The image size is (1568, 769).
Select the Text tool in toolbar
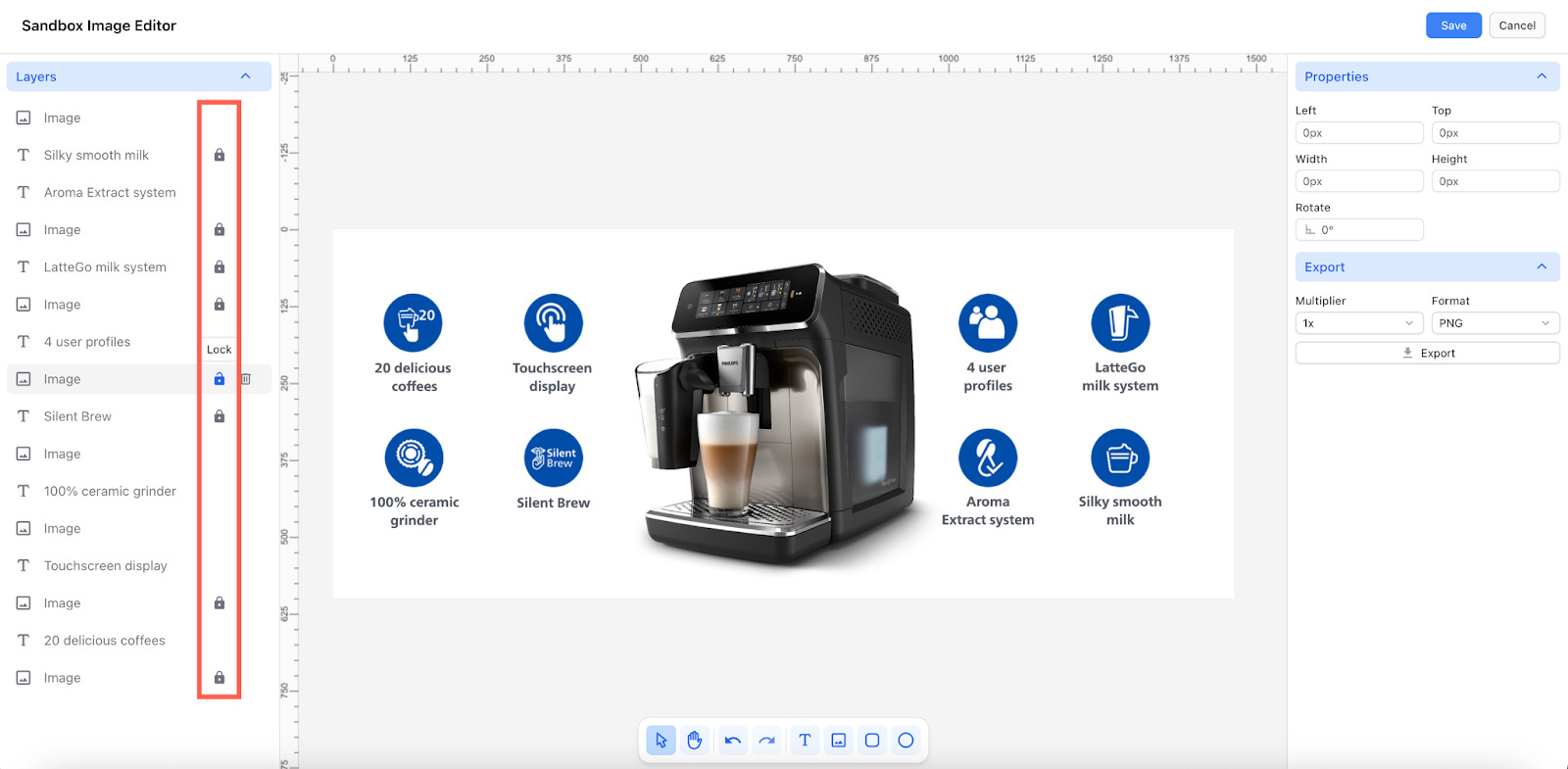pos(805,741)
